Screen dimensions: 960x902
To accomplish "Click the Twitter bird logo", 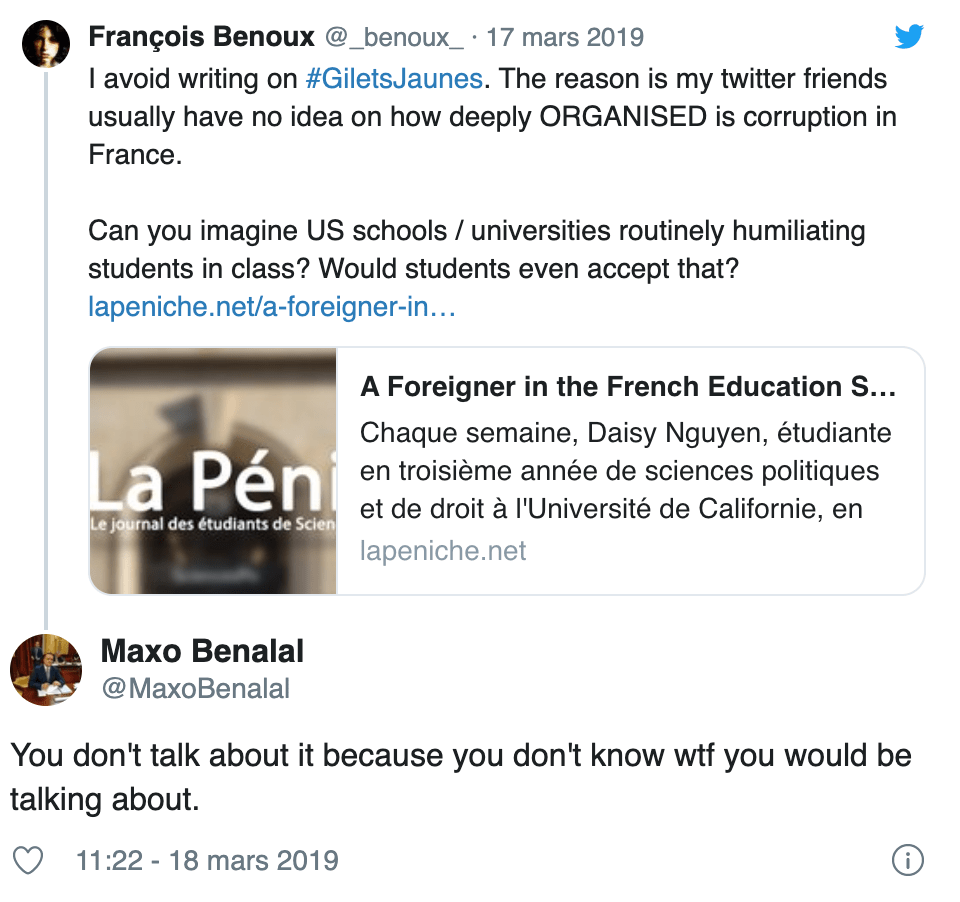I will (x=908, y=38).
